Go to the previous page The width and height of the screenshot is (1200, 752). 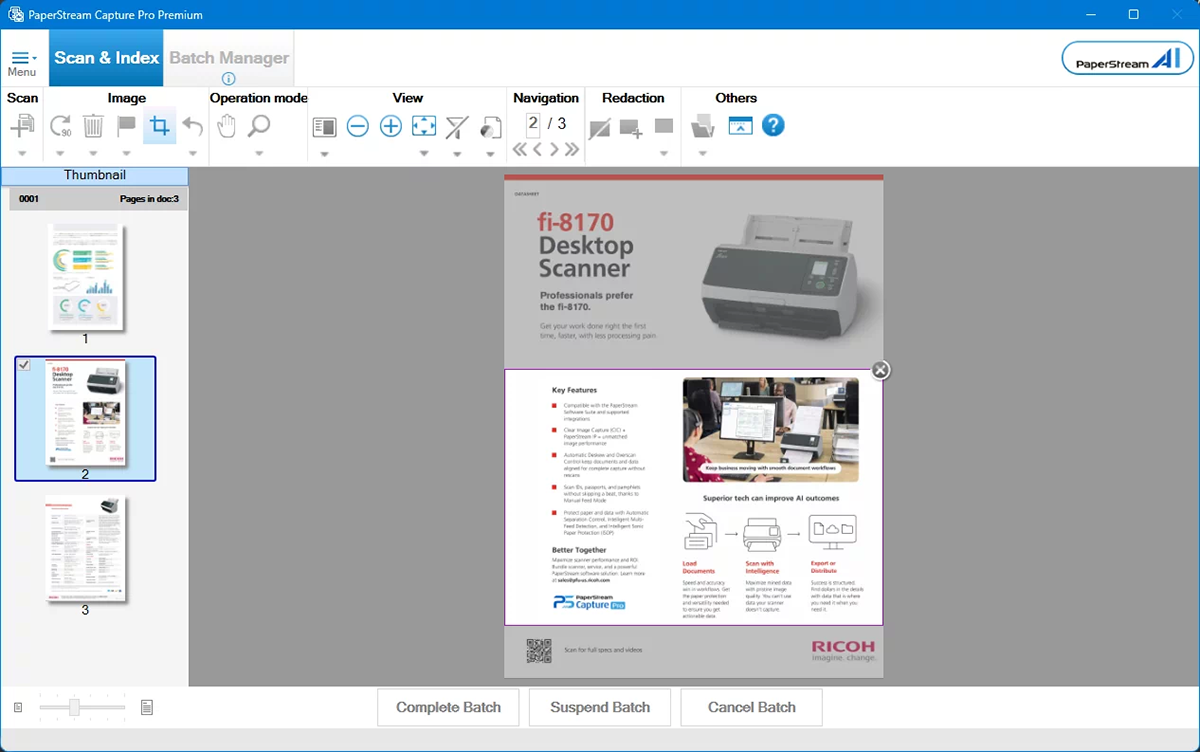click(537, 150)
